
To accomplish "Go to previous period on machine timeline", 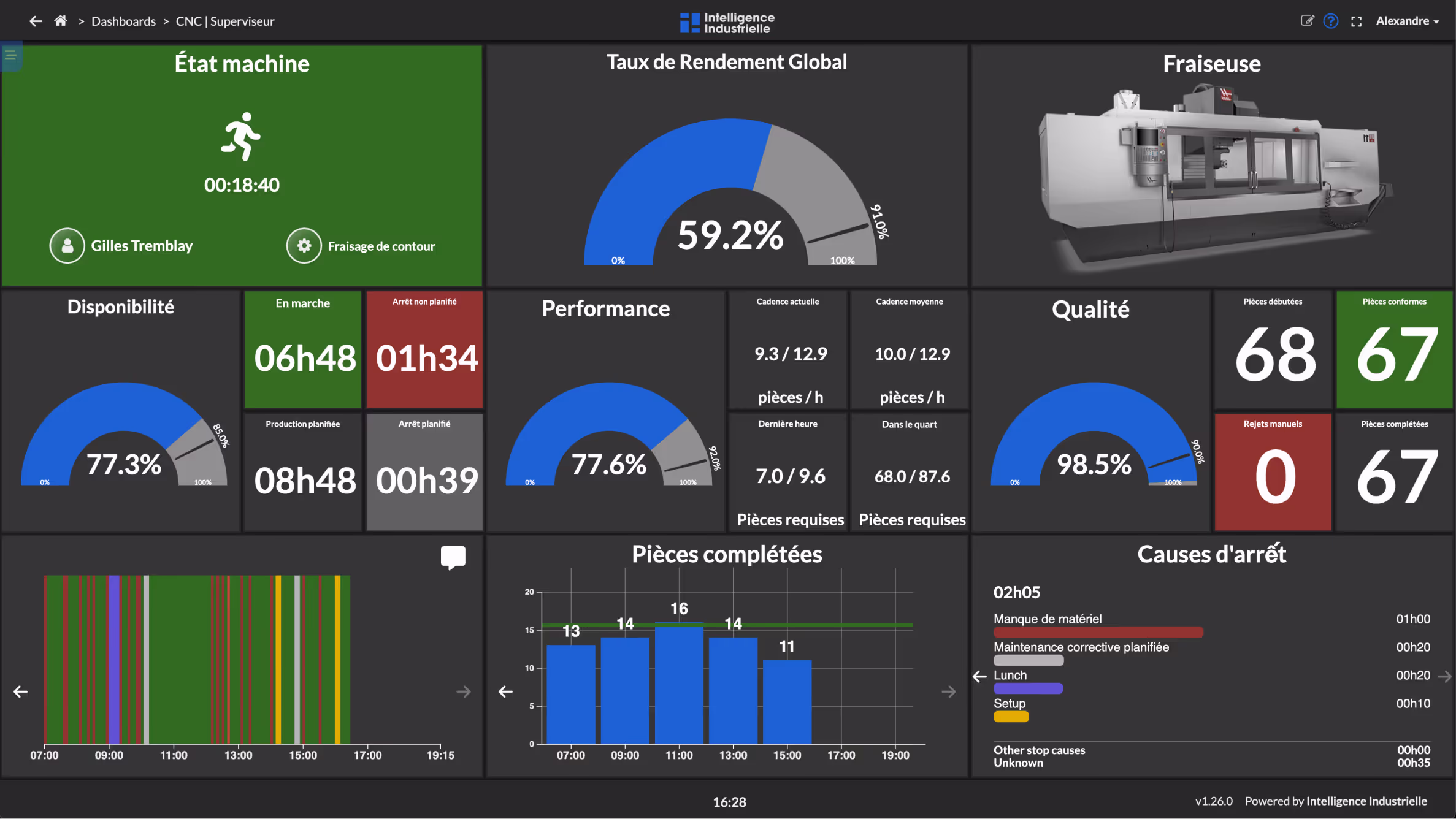I will (21, 692).
